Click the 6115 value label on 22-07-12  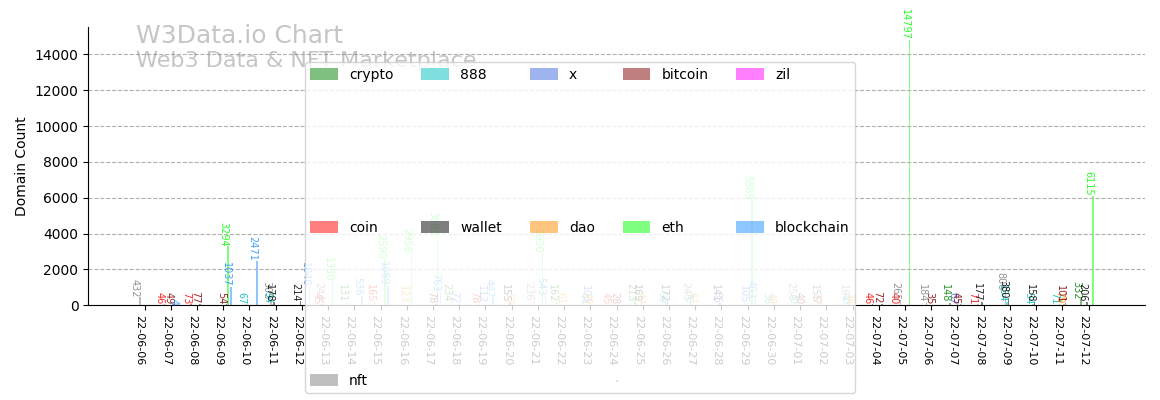coord(1090,184)
